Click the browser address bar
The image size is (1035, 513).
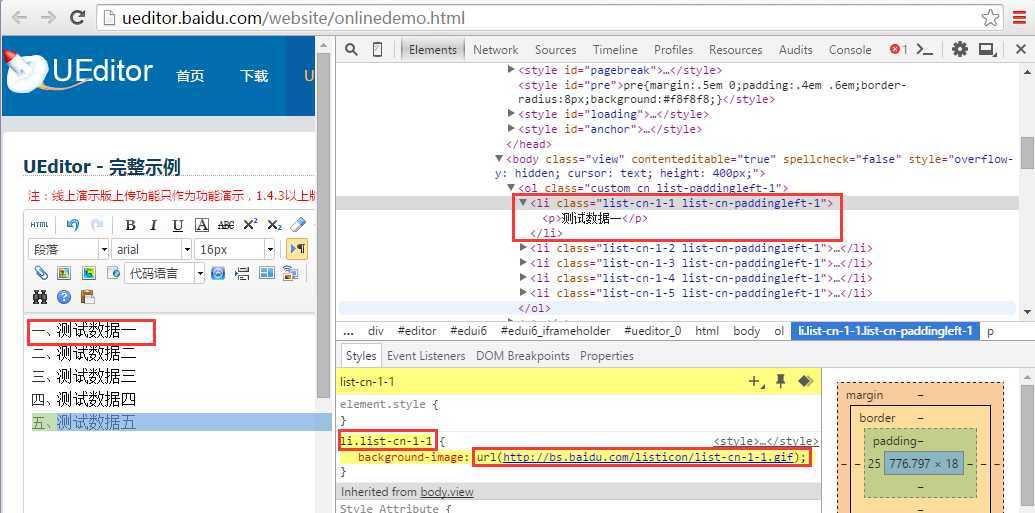(549, 18)
